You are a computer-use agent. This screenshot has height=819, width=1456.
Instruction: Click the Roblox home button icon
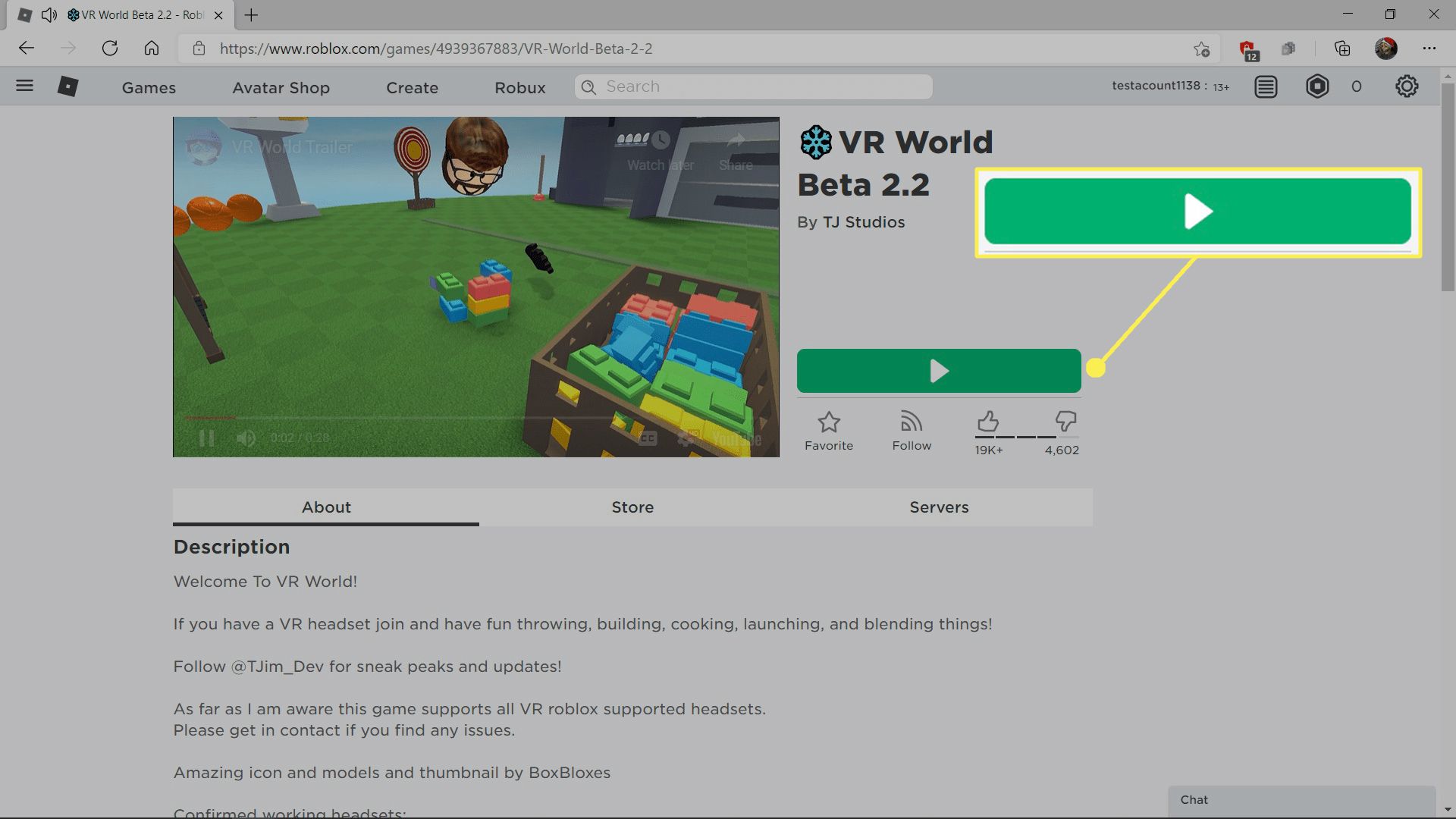[66, 86]
